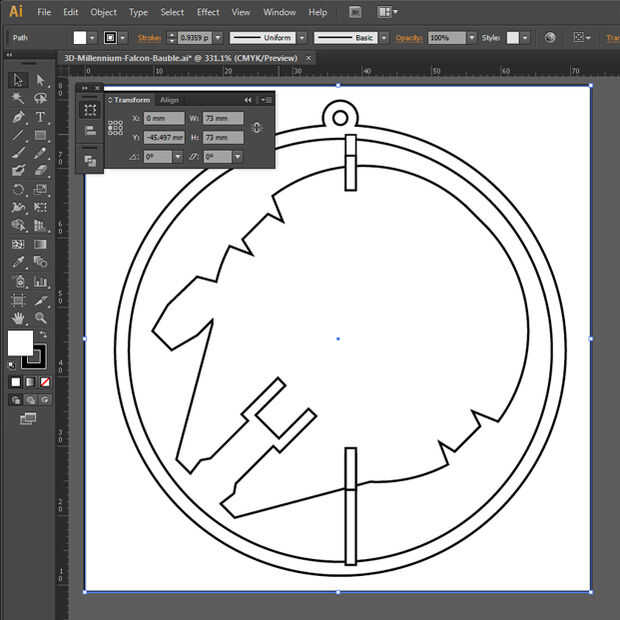Select the Blend tool
This screenshot has width=620, height=620.
click(x=40, y=262)
